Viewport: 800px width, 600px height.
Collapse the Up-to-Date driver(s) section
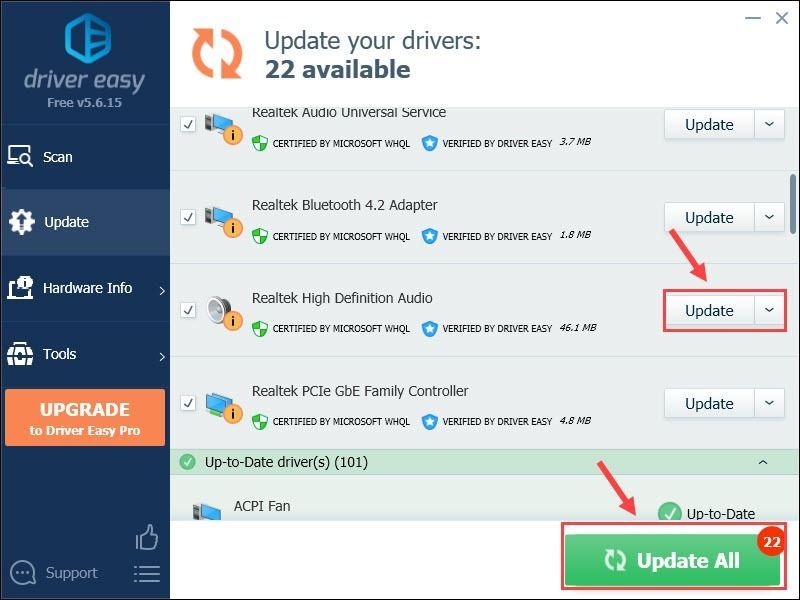tap(763, 462)
